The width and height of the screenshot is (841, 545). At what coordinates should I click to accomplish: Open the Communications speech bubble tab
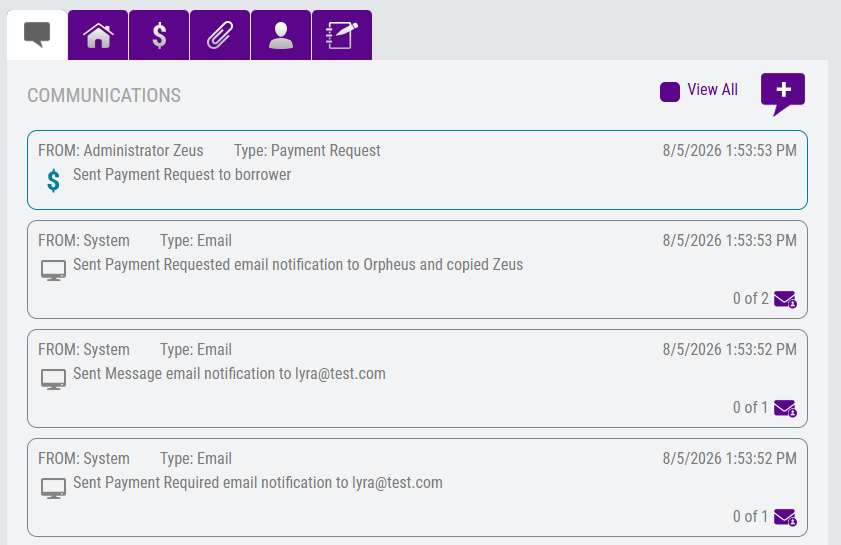[x=37, y=35]
